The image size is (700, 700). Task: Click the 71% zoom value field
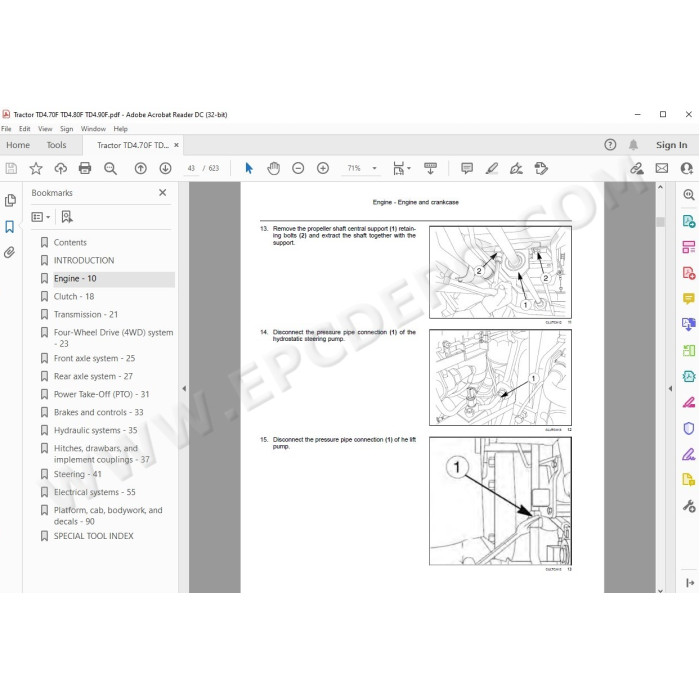(354, 168)
